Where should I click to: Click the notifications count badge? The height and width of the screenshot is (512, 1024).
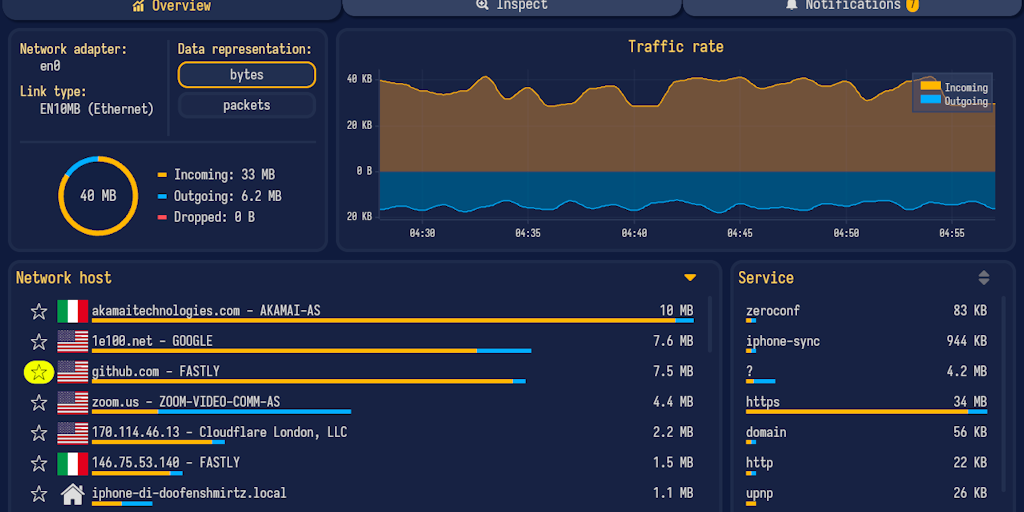point(912,5)
